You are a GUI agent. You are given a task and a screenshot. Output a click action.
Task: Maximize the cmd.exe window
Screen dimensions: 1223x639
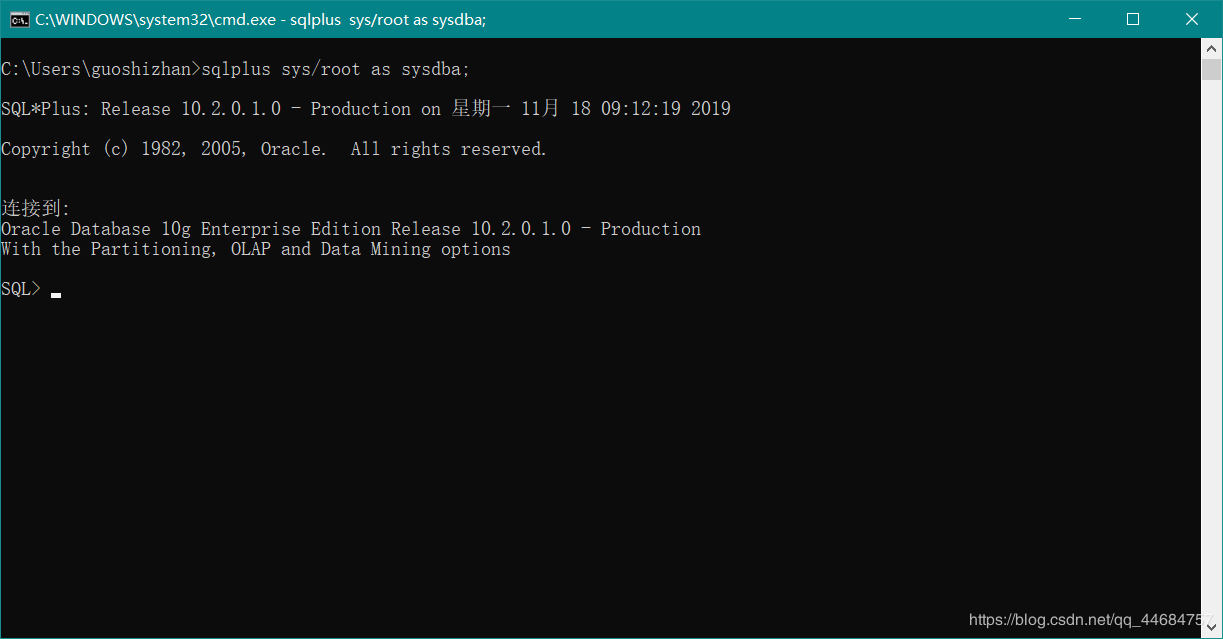coord(1133,19)
